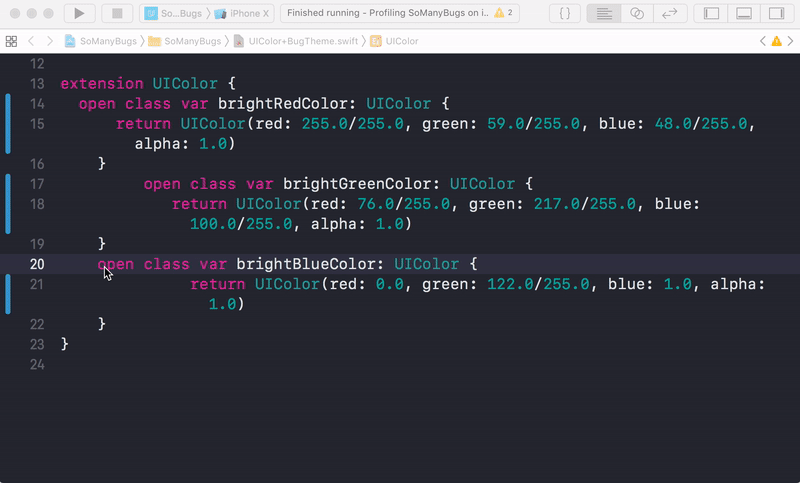Click the Stop button in toolbar
The image size is (800, 483).
click(x=117, y=13)
